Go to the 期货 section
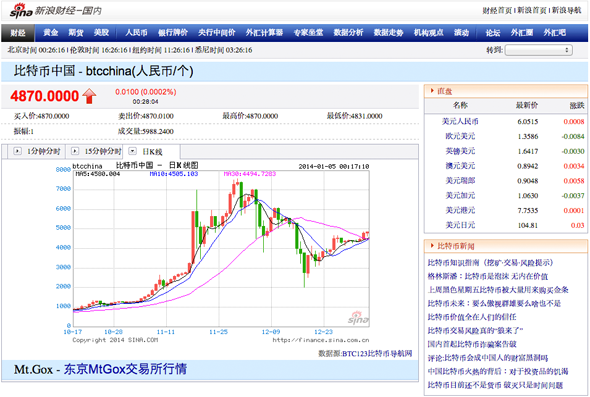This screenshot has width=590, height=397. (x=76, y=33)
